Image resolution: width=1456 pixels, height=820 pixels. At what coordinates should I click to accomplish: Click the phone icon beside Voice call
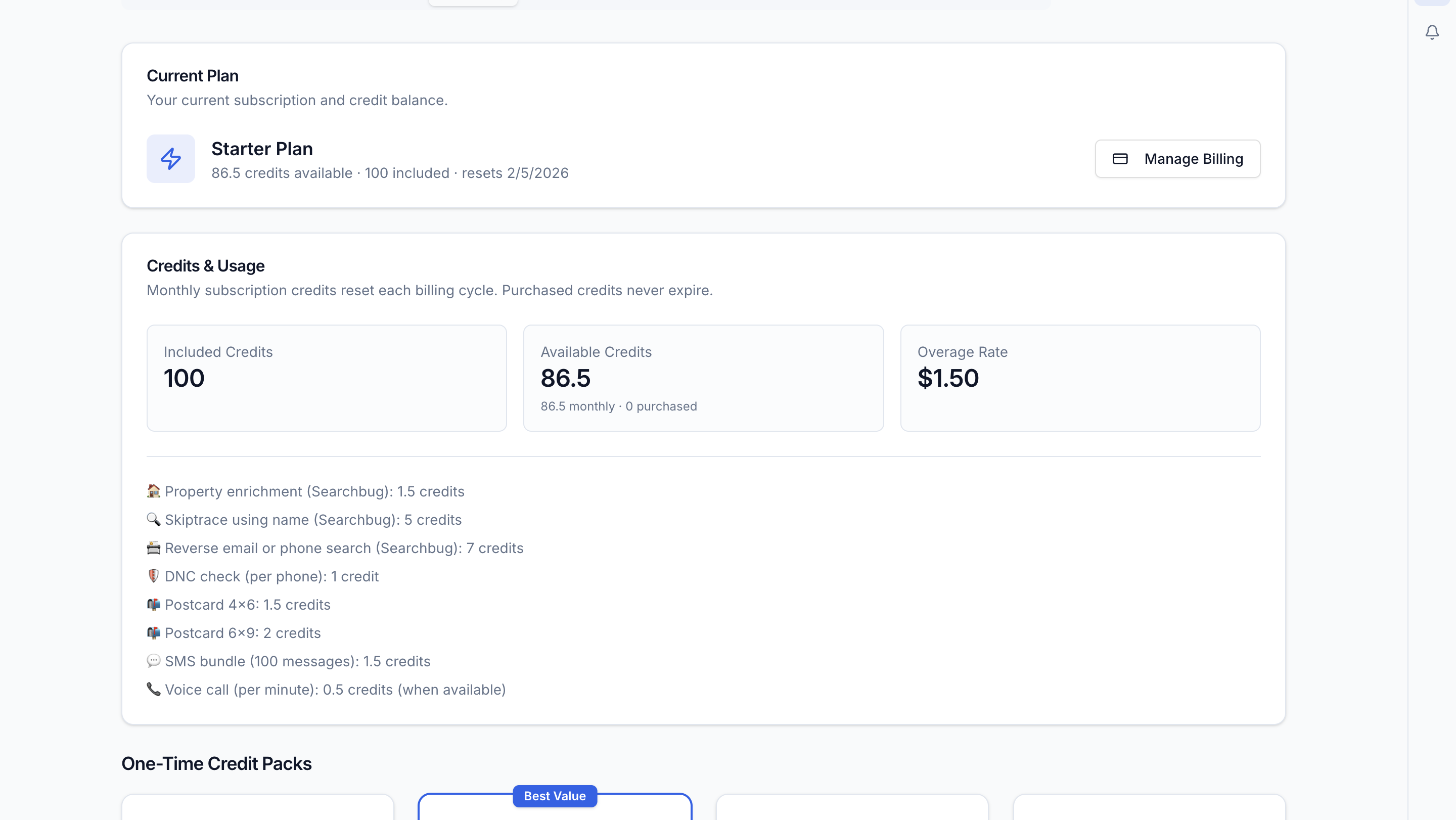[x=153, y=689]
